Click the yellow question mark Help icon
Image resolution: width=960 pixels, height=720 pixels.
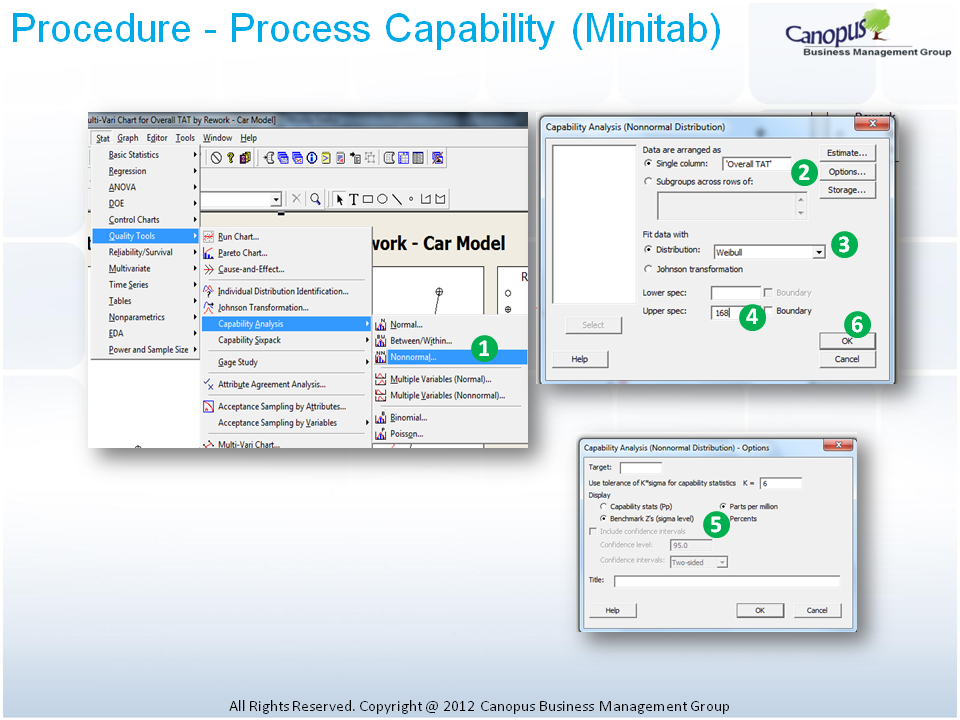(x=230, y=158)
